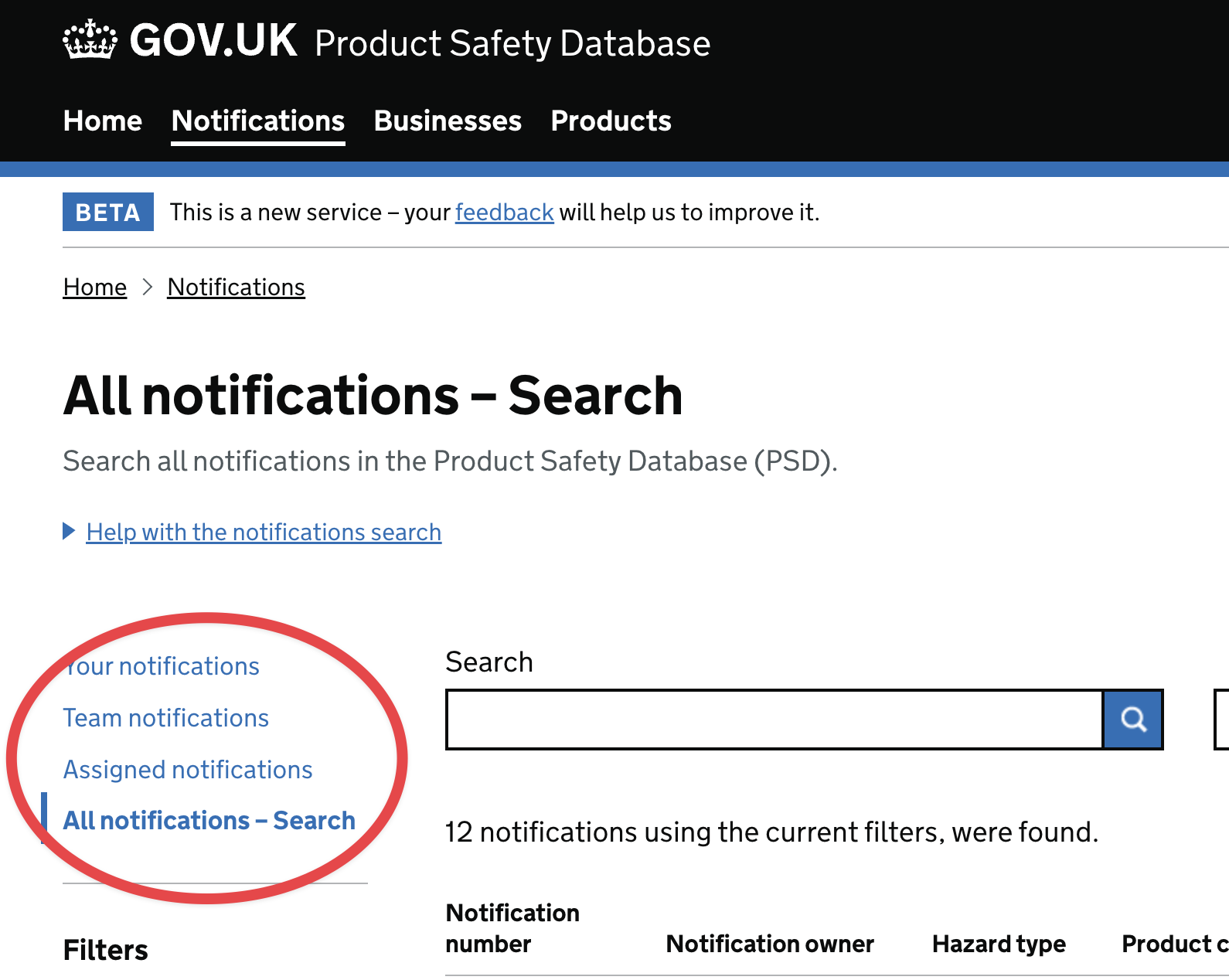Click the search magnifying glass icon
This screenshot has height=980, width=1229.
pyautogui.click(x=1133, y=719)
